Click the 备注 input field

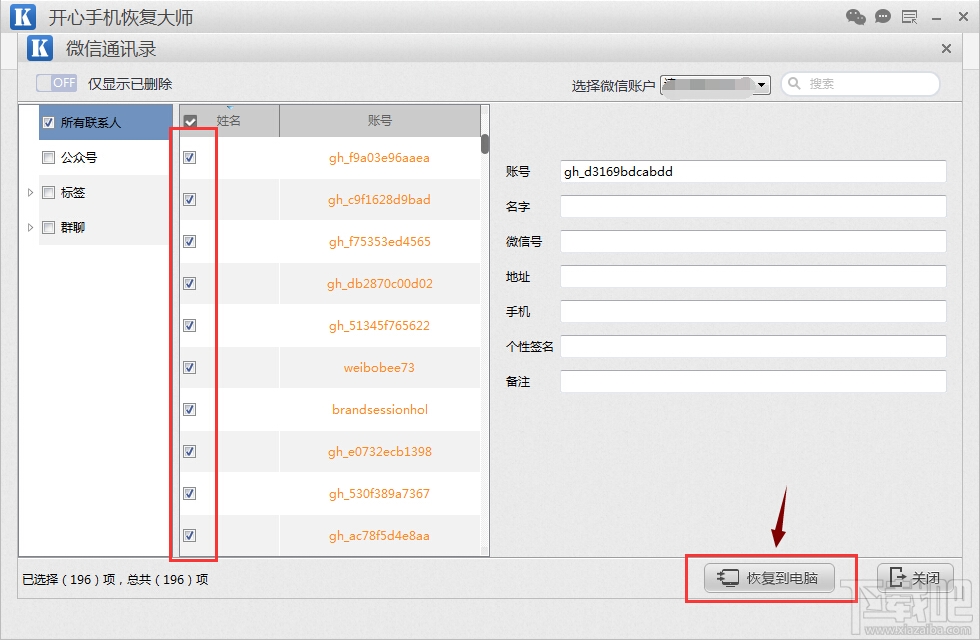[x=753, y=381]
